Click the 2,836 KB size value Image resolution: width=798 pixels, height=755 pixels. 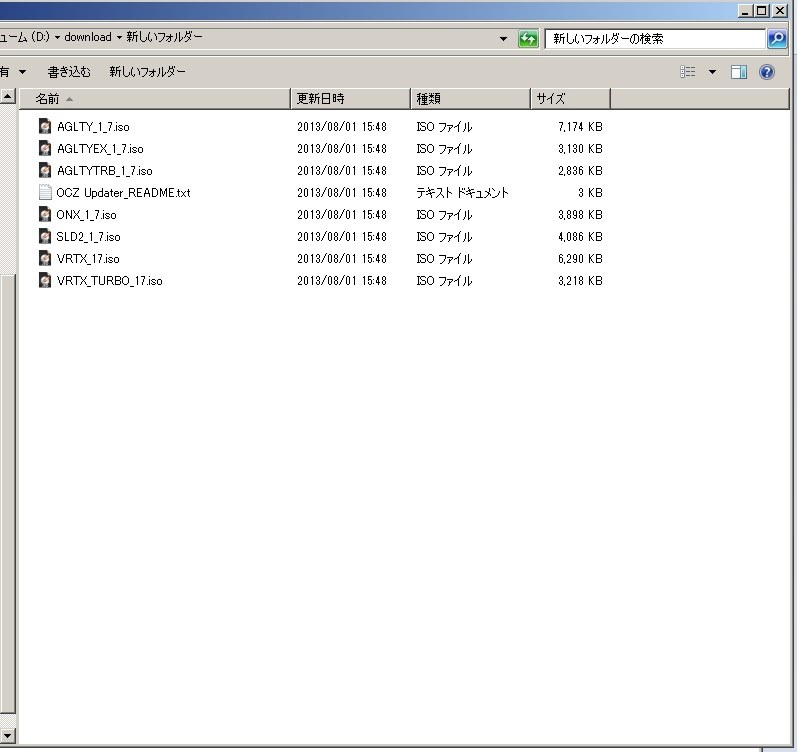click(580, 170)
